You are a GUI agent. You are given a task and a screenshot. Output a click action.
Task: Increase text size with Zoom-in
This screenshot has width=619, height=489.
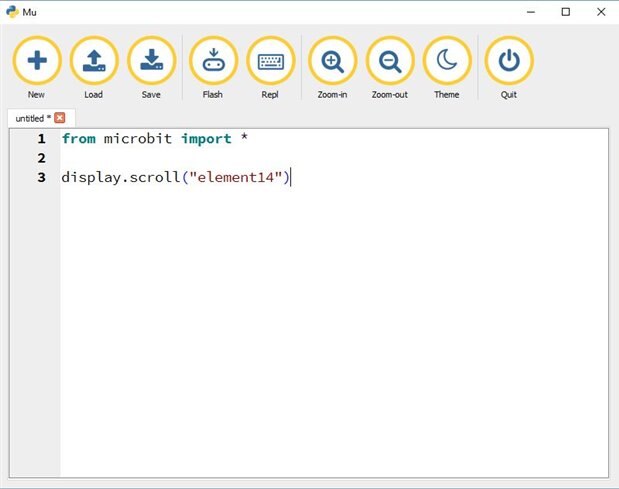point(333,61)
